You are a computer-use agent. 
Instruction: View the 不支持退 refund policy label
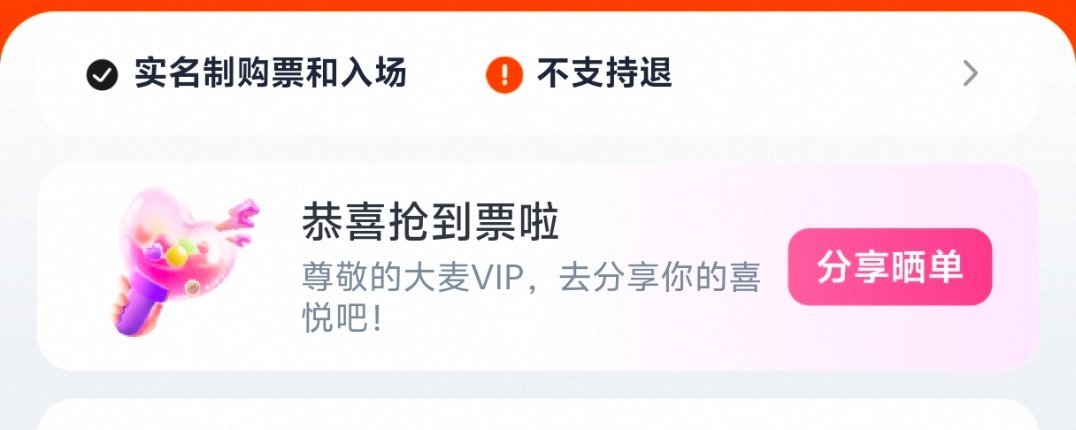(604, 73)
